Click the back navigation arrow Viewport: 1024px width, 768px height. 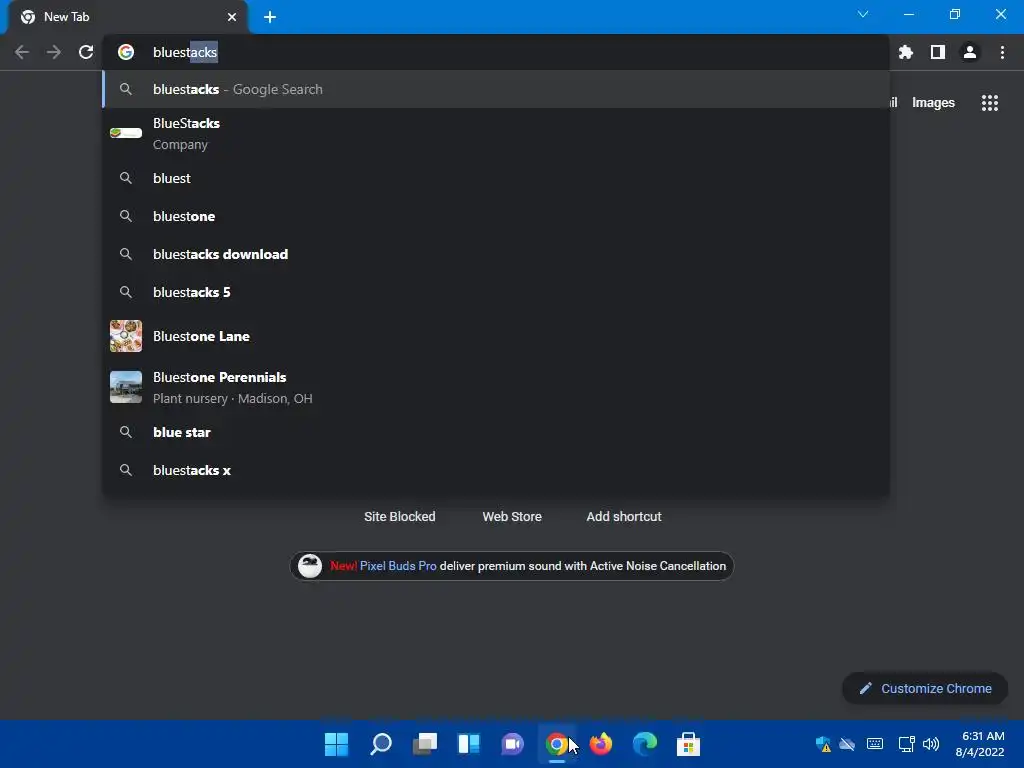tap(22, 52)
